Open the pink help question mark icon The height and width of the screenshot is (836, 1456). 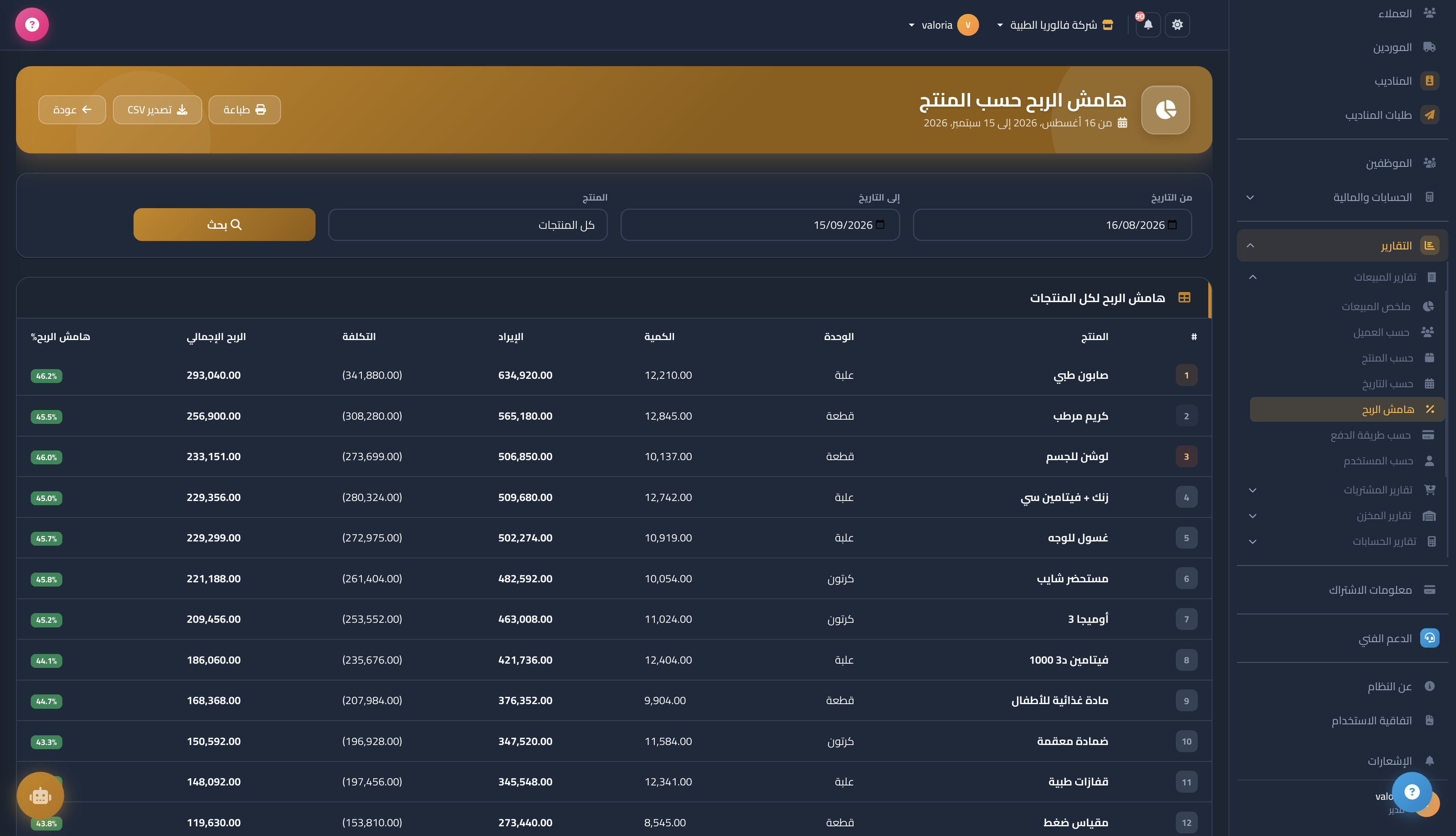[x=32, y=25]
